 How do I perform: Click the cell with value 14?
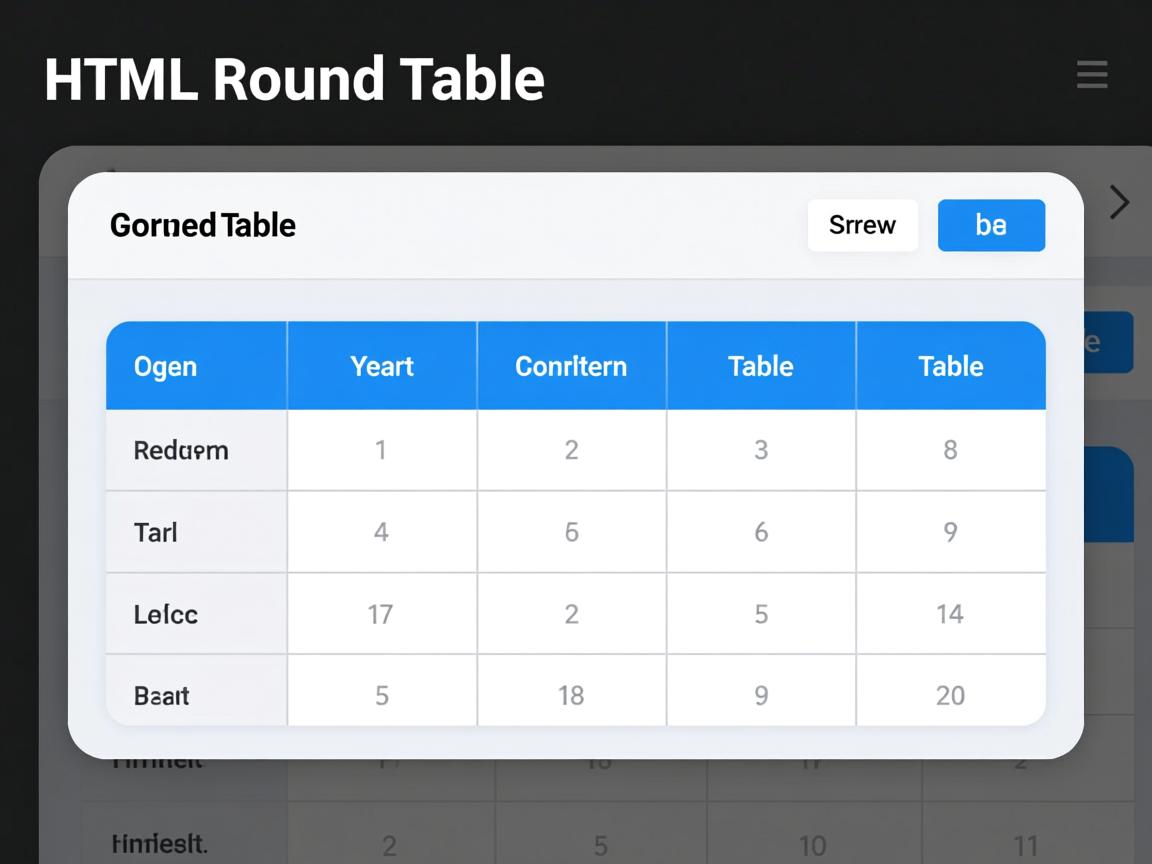(x=950, y=614)
